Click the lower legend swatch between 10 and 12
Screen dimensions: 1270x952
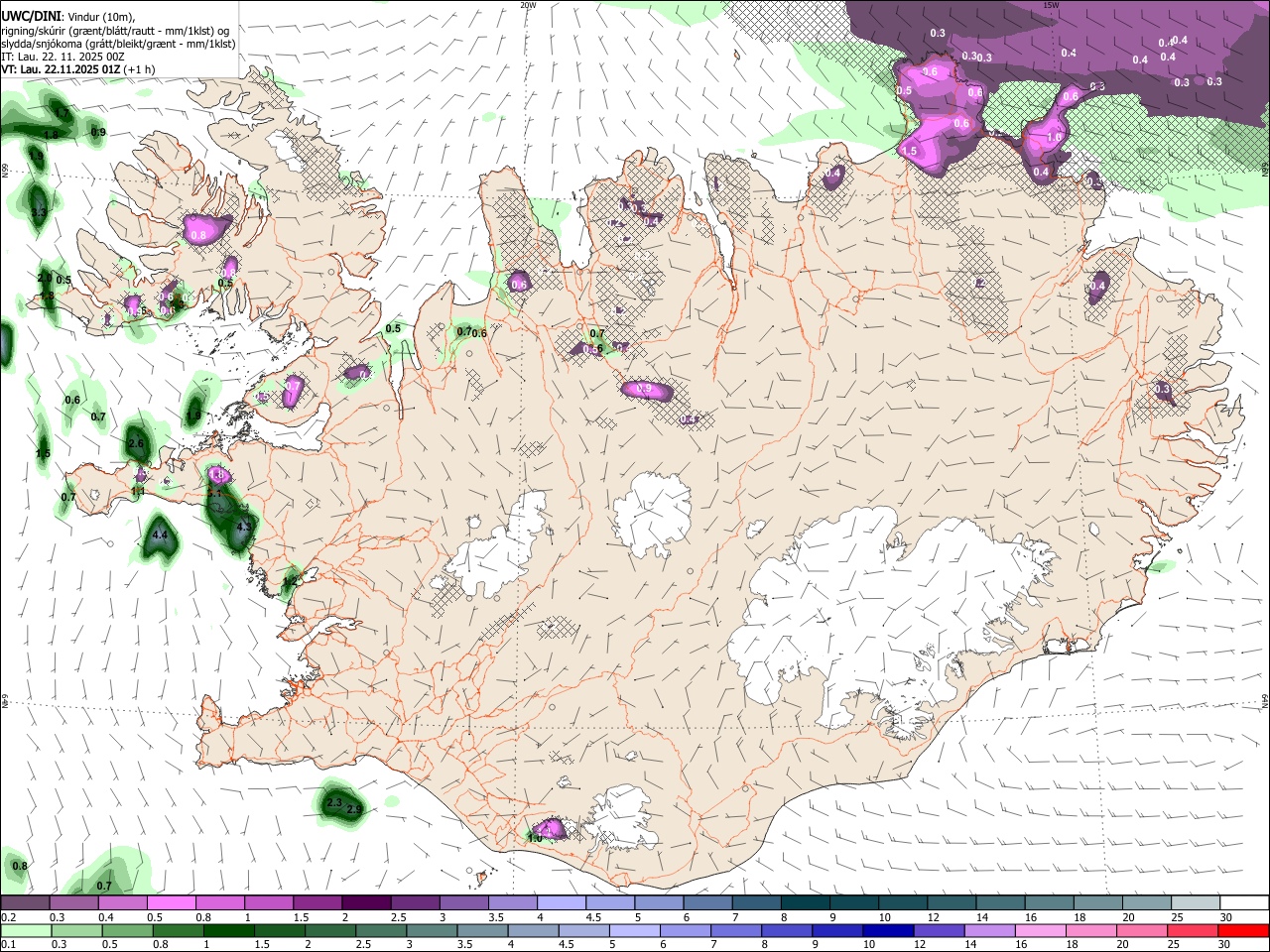(x=889, y=930)
